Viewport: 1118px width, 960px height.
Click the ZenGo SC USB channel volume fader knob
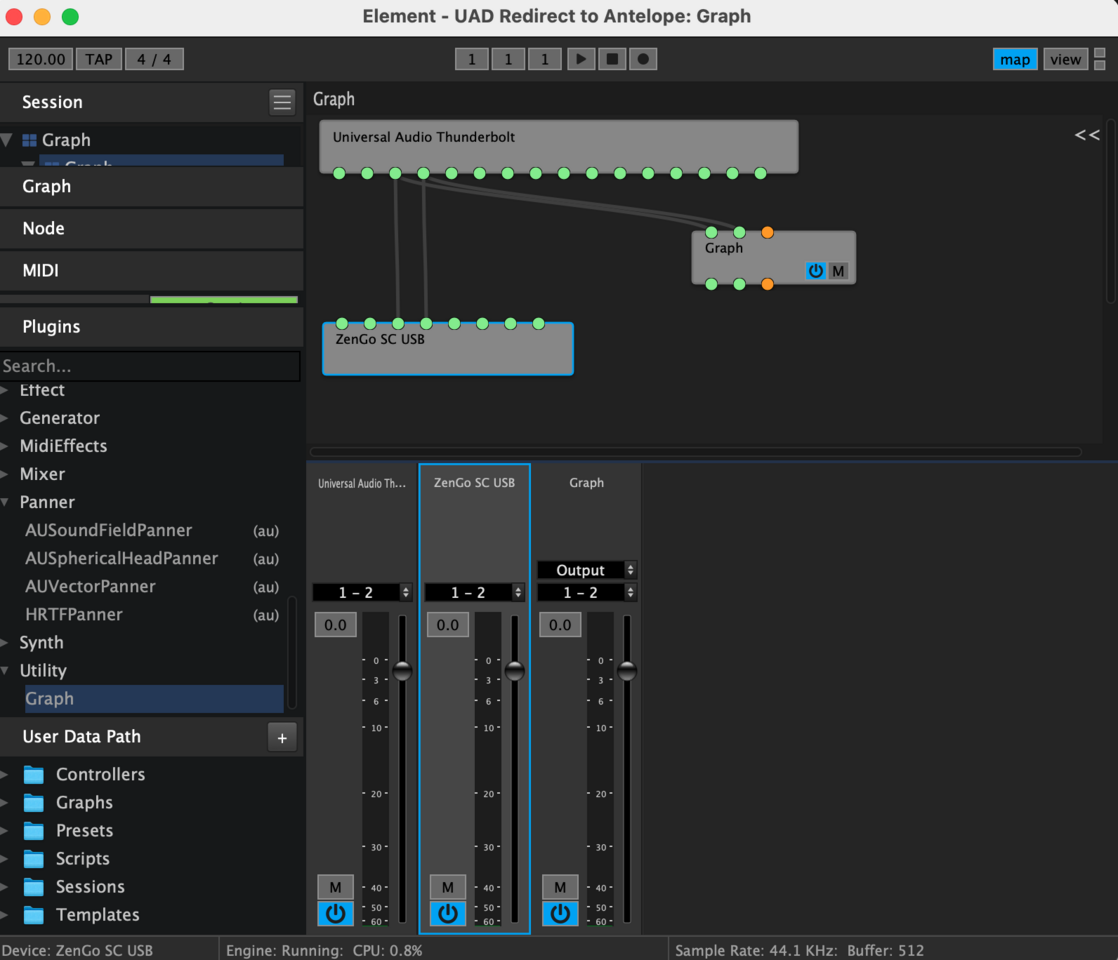pos(515,671)
